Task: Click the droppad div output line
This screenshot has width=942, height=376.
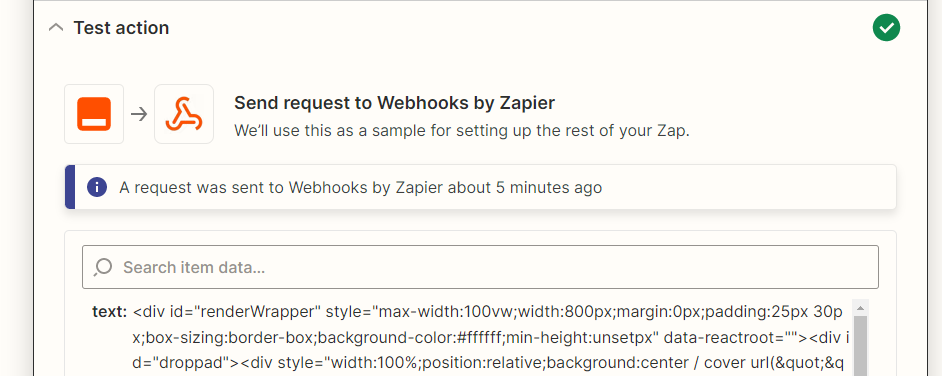Action: pyautogui.click(x=488, y=363)
